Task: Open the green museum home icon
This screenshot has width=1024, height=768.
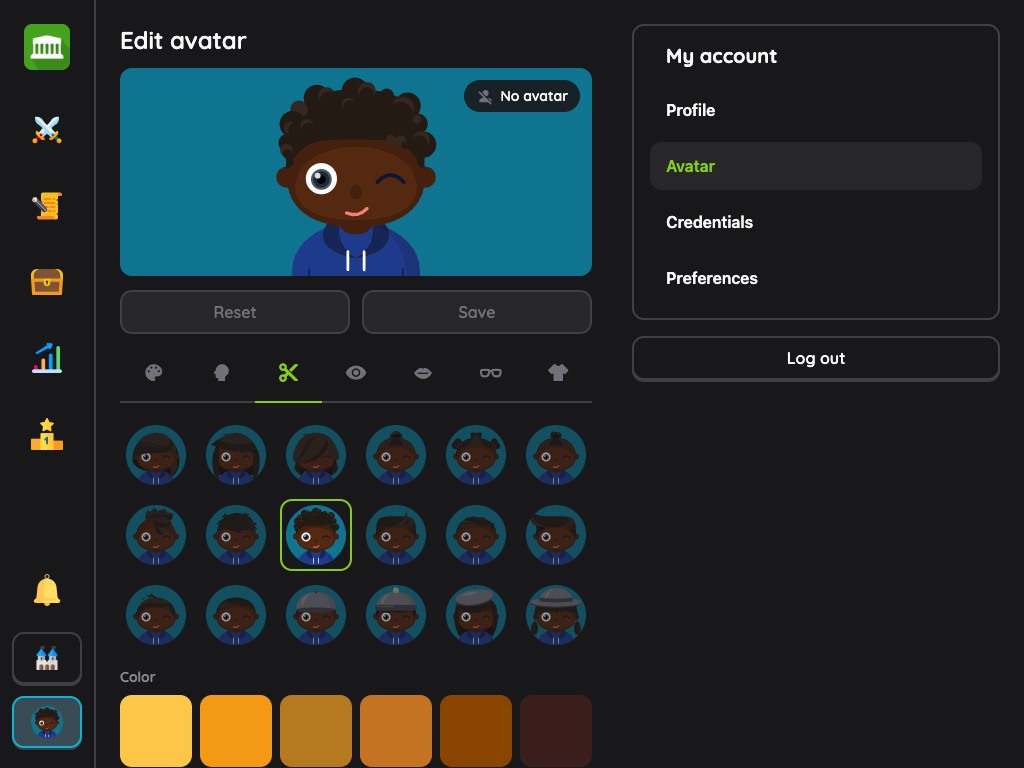Action: [x=47, y=47]
